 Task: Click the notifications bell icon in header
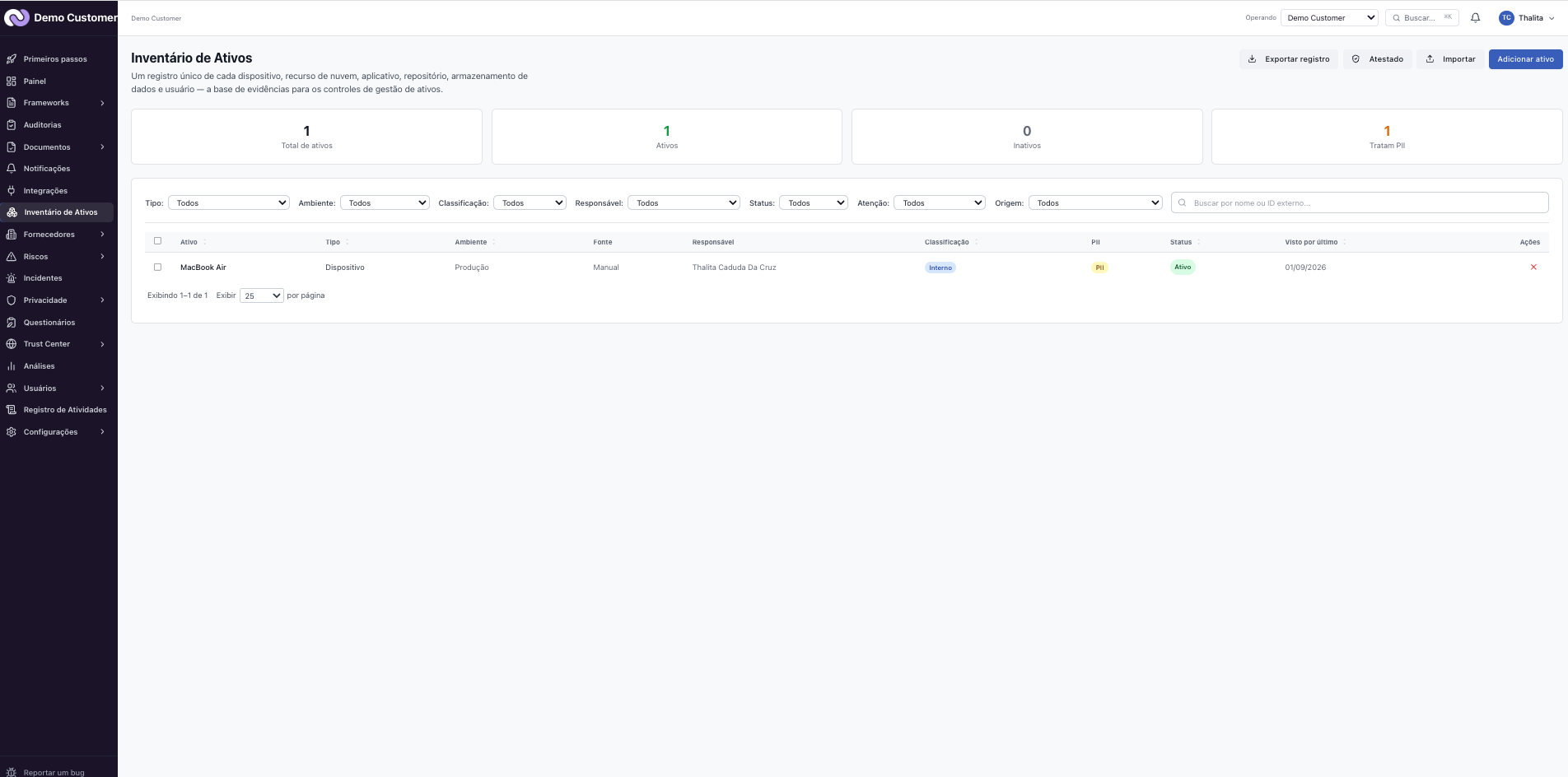click(1475, 17)
